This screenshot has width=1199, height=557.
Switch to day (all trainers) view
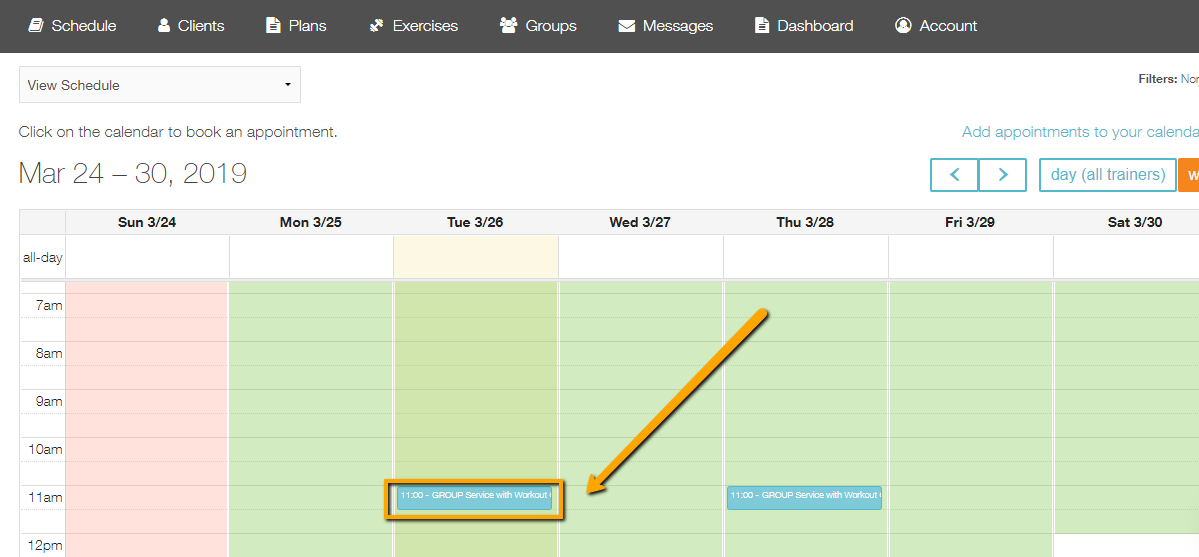[1107, 175]
